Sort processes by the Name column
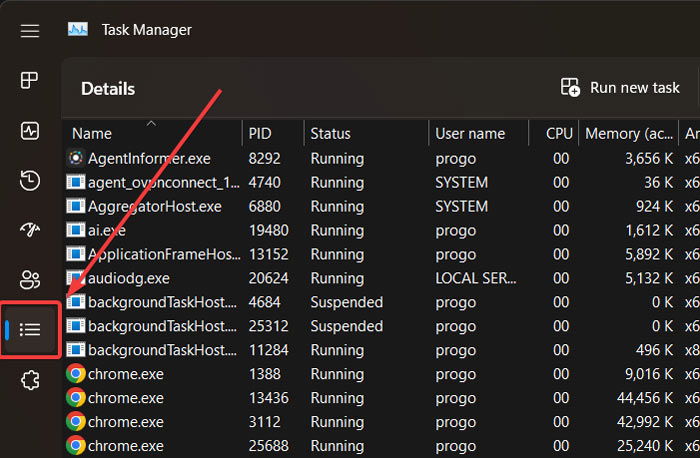The image size is (700, 458). 92,134
